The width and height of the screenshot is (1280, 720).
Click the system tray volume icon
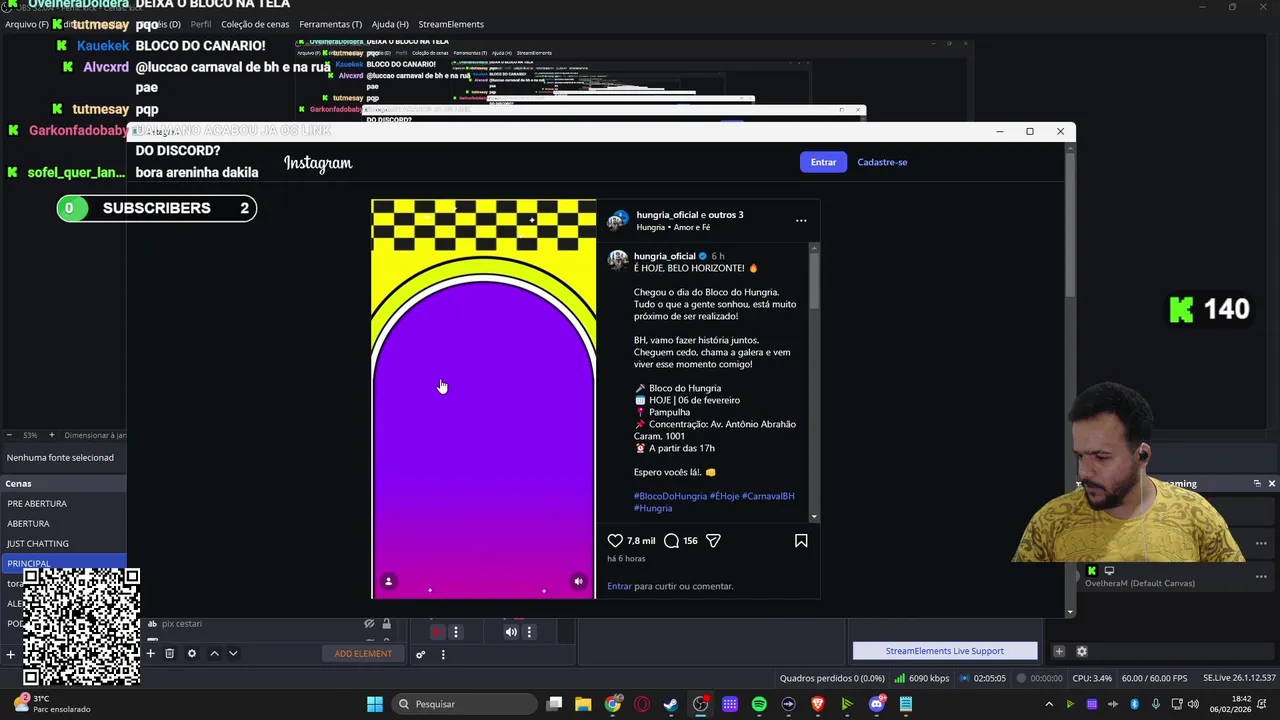tap(1192, 704)
